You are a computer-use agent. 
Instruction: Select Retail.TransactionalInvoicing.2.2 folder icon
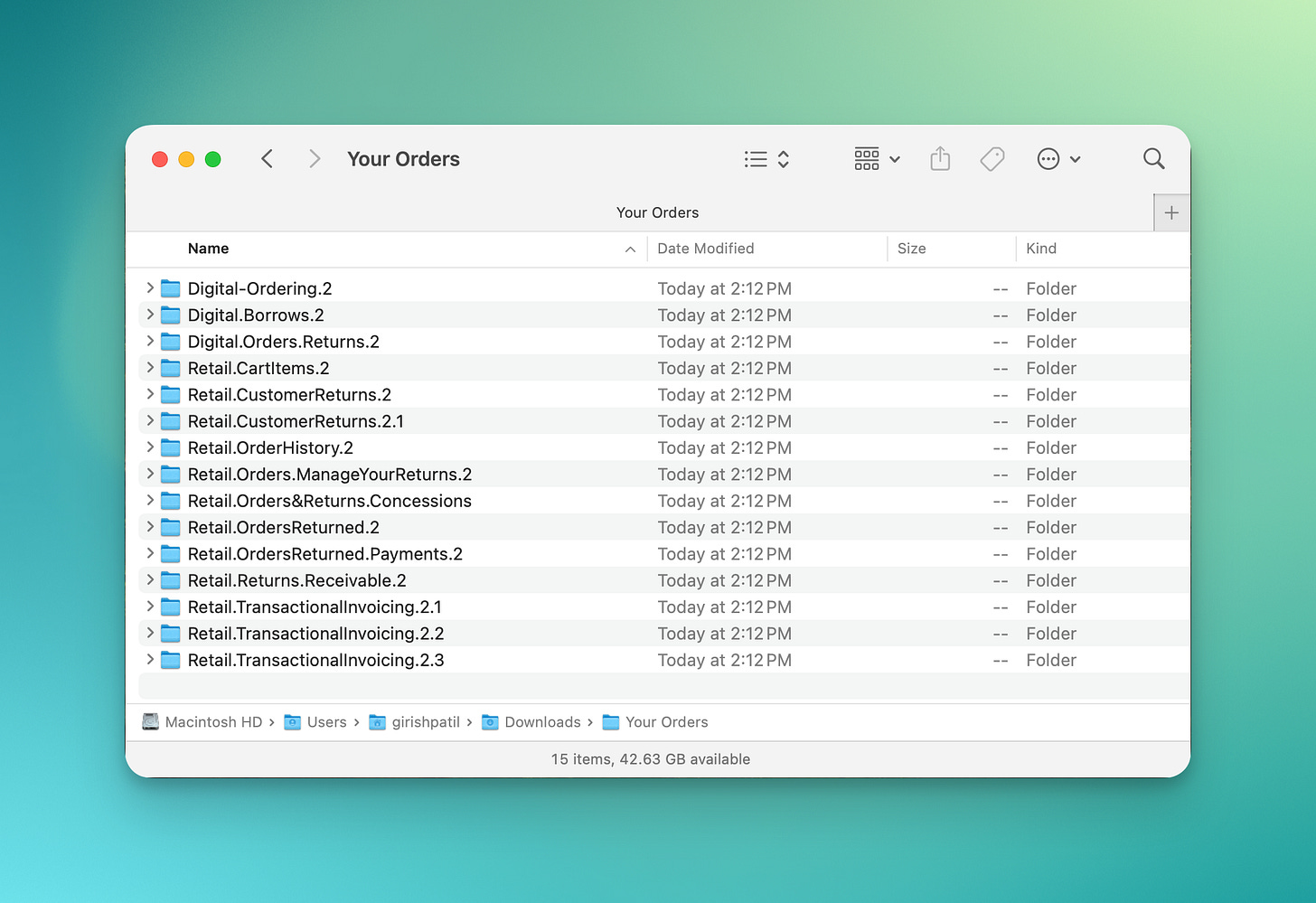coord(171,633)
